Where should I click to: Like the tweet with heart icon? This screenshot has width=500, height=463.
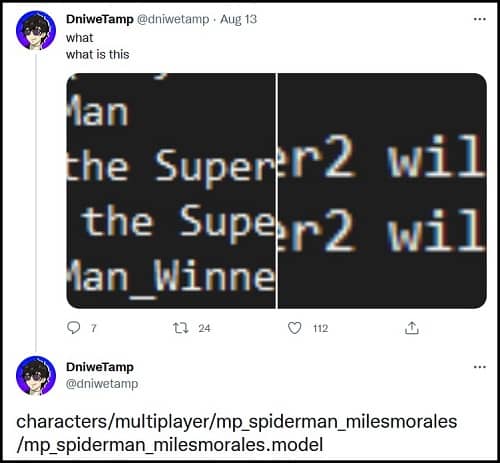295,328
